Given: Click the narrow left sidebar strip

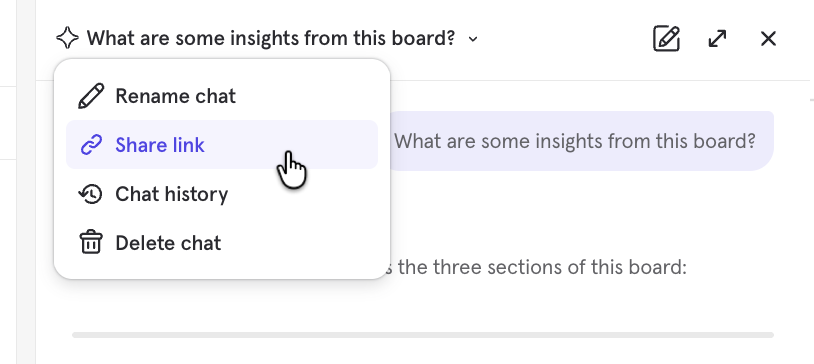Looking at the screenshot, I should click(26, 182).
